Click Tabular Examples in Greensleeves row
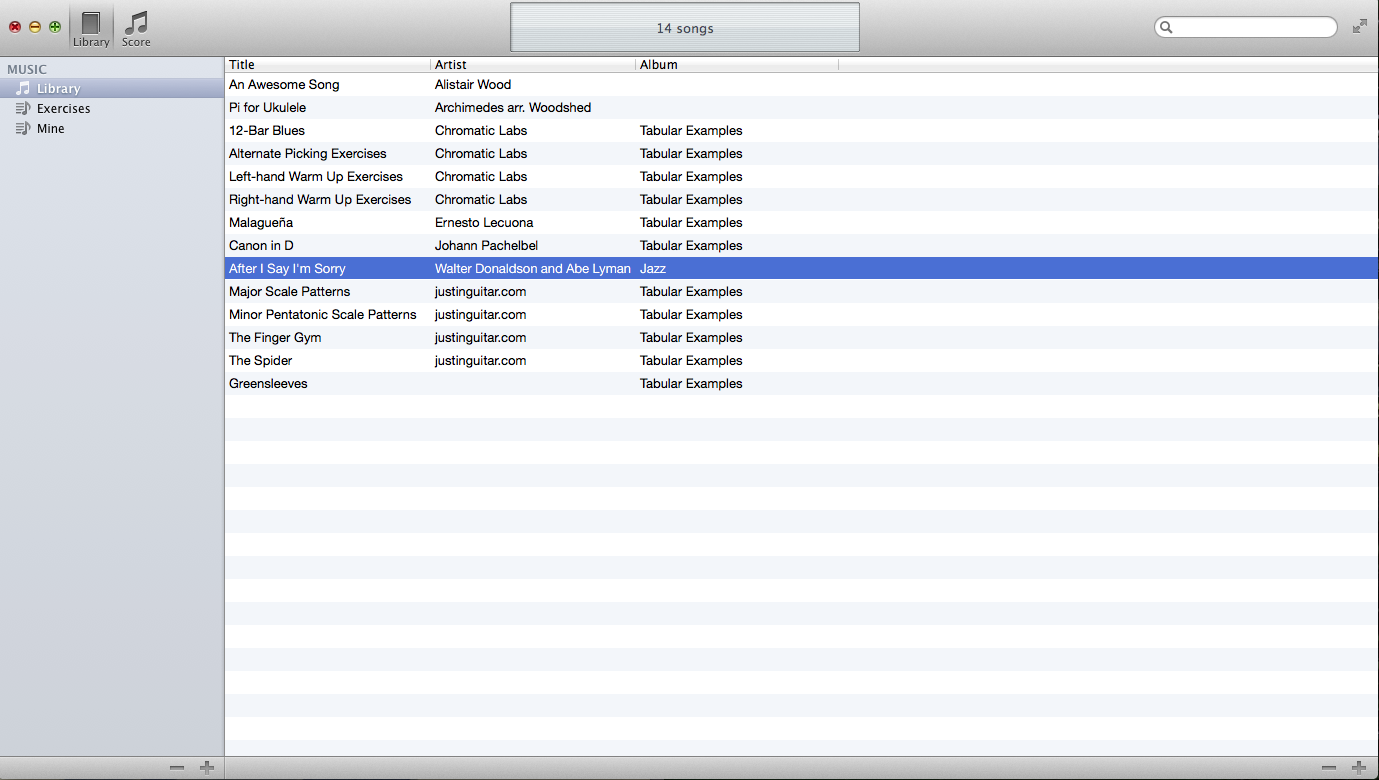Image resolution: width=1379 pixels, height=780 pixels. pos(691,384)
